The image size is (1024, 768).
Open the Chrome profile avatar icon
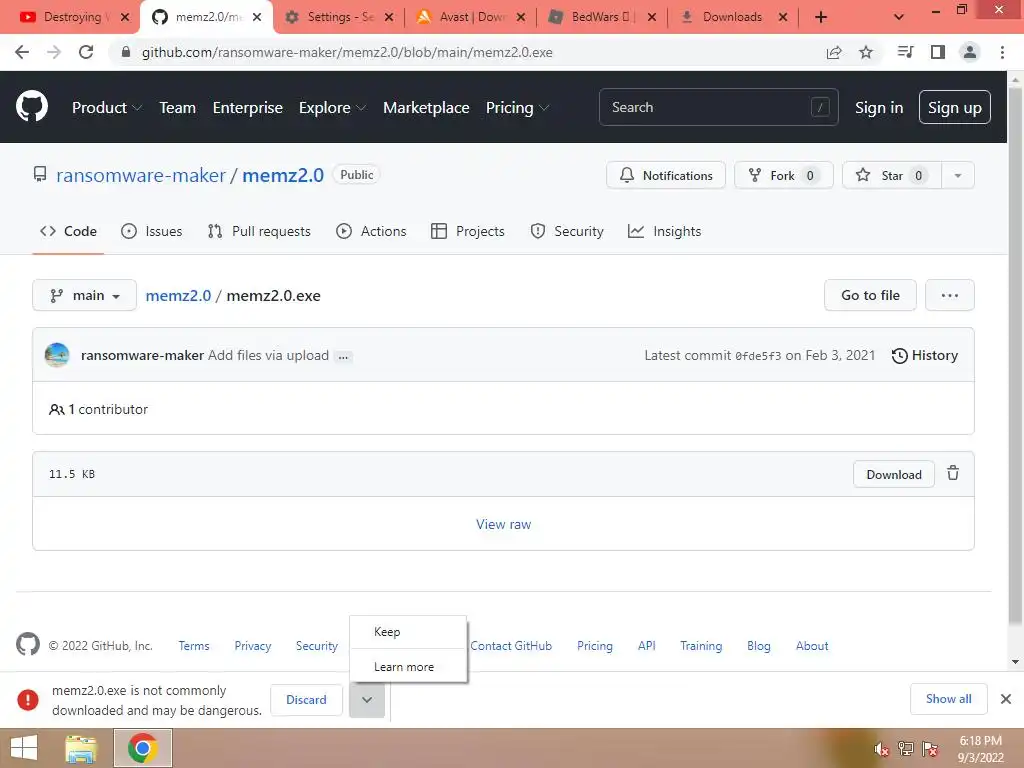[970, 52]
